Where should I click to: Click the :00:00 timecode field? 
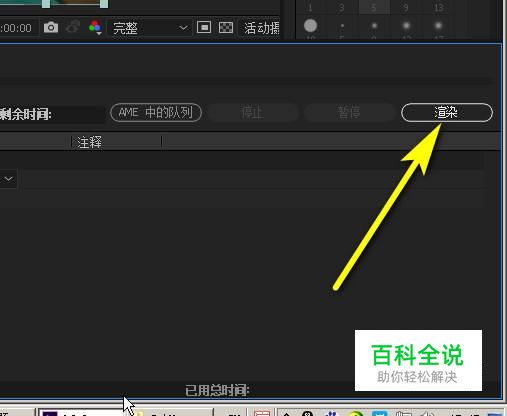point(16,28)
